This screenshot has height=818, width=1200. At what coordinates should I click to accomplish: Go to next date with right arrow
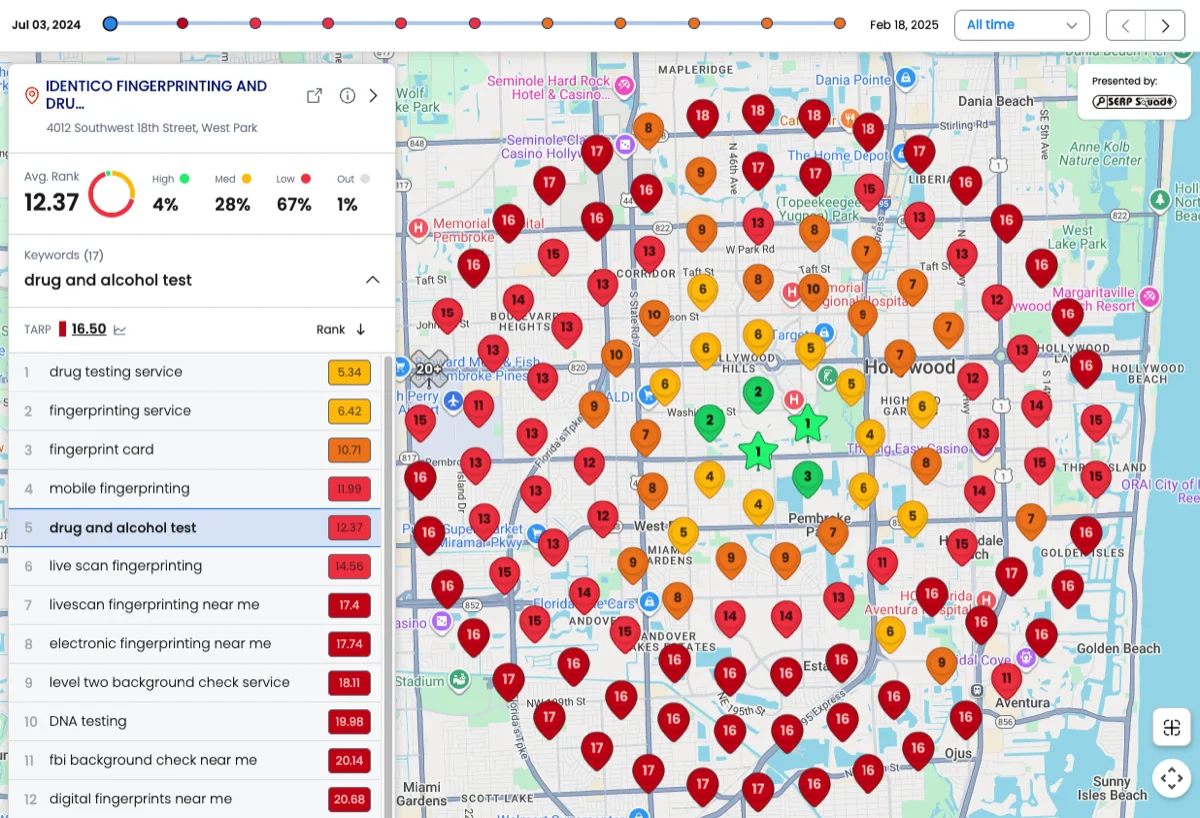[x=1165, y=25]
